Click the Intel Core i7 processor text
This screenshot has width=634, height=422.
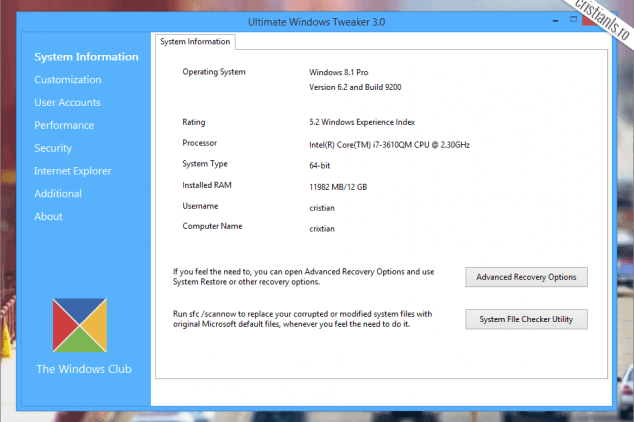coord(389,145)
